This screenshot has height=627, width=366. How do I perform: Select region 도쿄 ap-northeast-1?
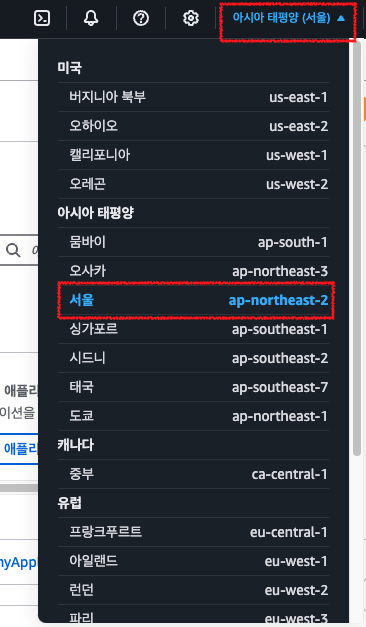coord(193,416)
